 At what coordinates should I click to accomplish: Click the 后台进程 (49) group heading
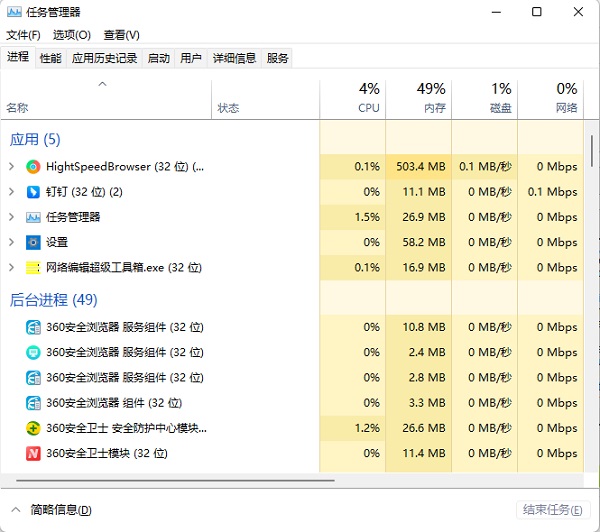click(x=54, y=300)
